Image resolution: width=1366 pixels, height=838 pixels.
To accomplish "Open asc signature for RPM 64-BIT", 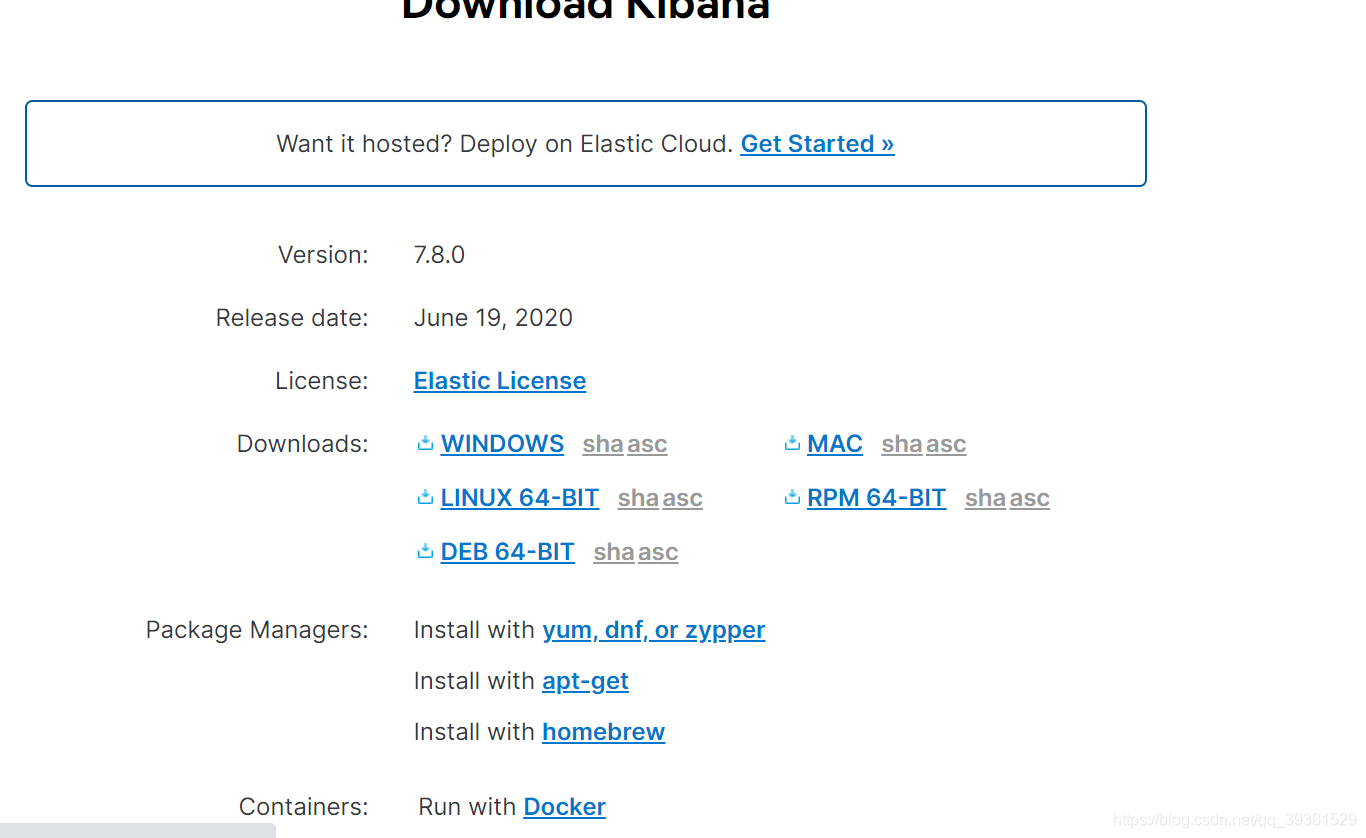I will [x=1029, y=498].
